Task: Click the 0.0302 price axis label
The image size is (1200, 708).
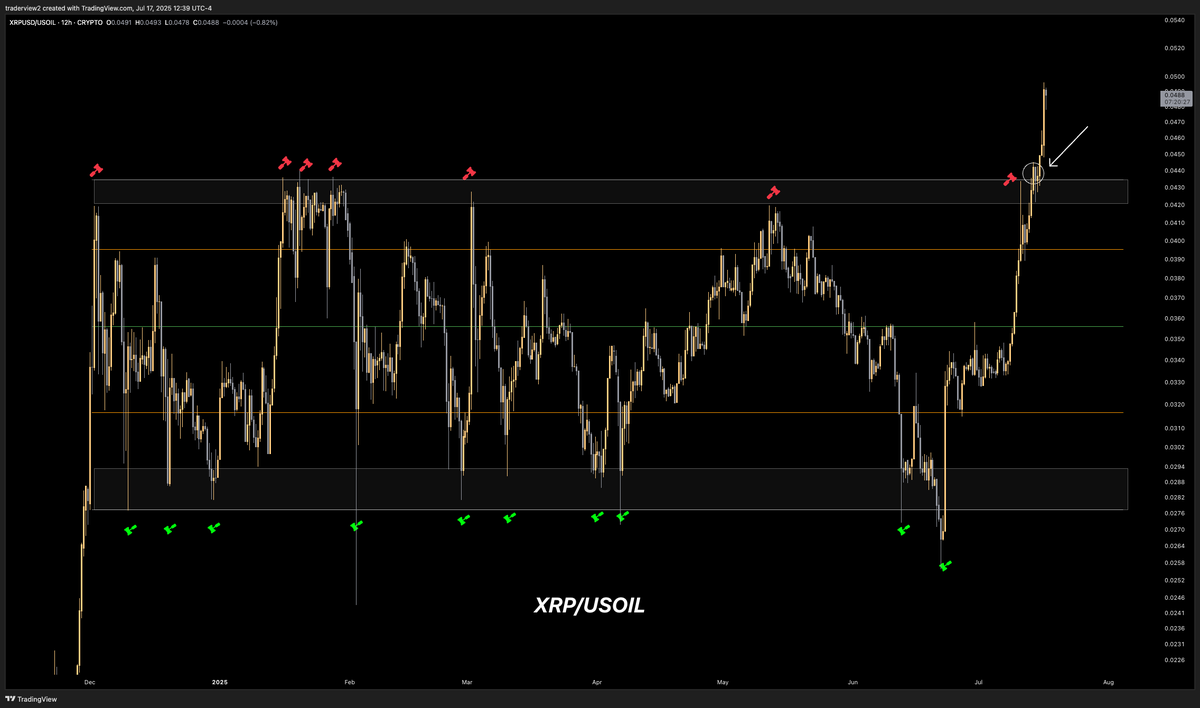Action: pos(1174,447)
